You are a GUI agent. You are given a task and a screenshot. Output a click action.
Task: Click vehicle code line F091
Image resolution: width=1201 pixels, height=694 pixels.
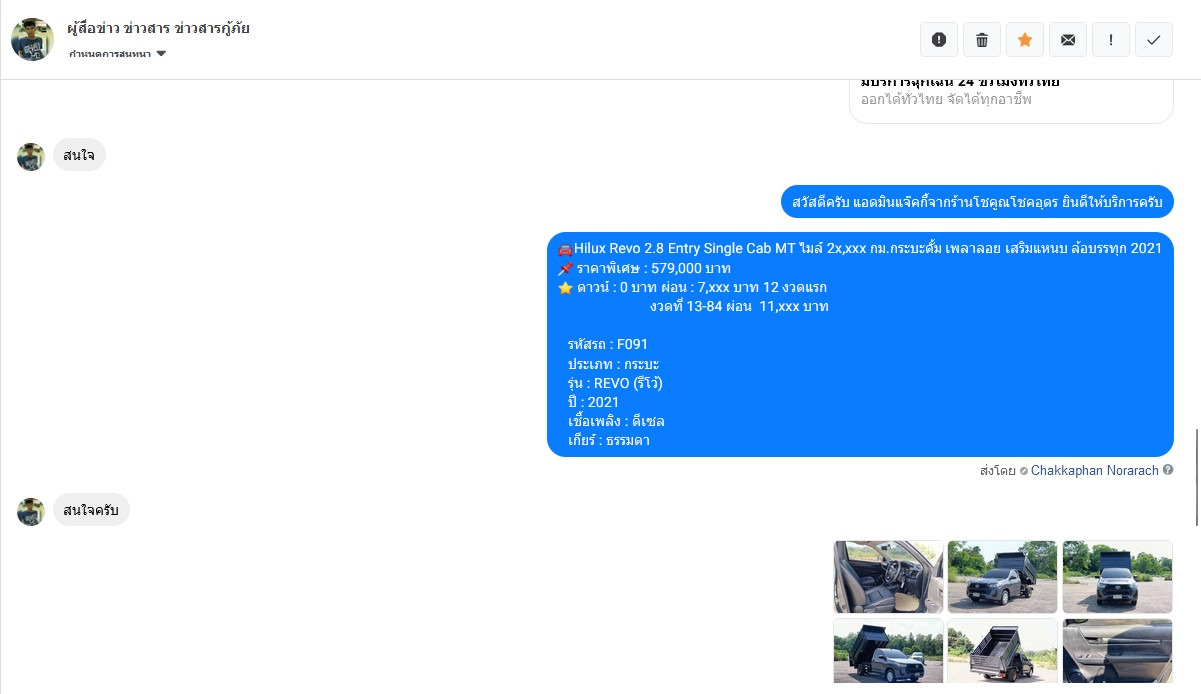pos(608,345)
